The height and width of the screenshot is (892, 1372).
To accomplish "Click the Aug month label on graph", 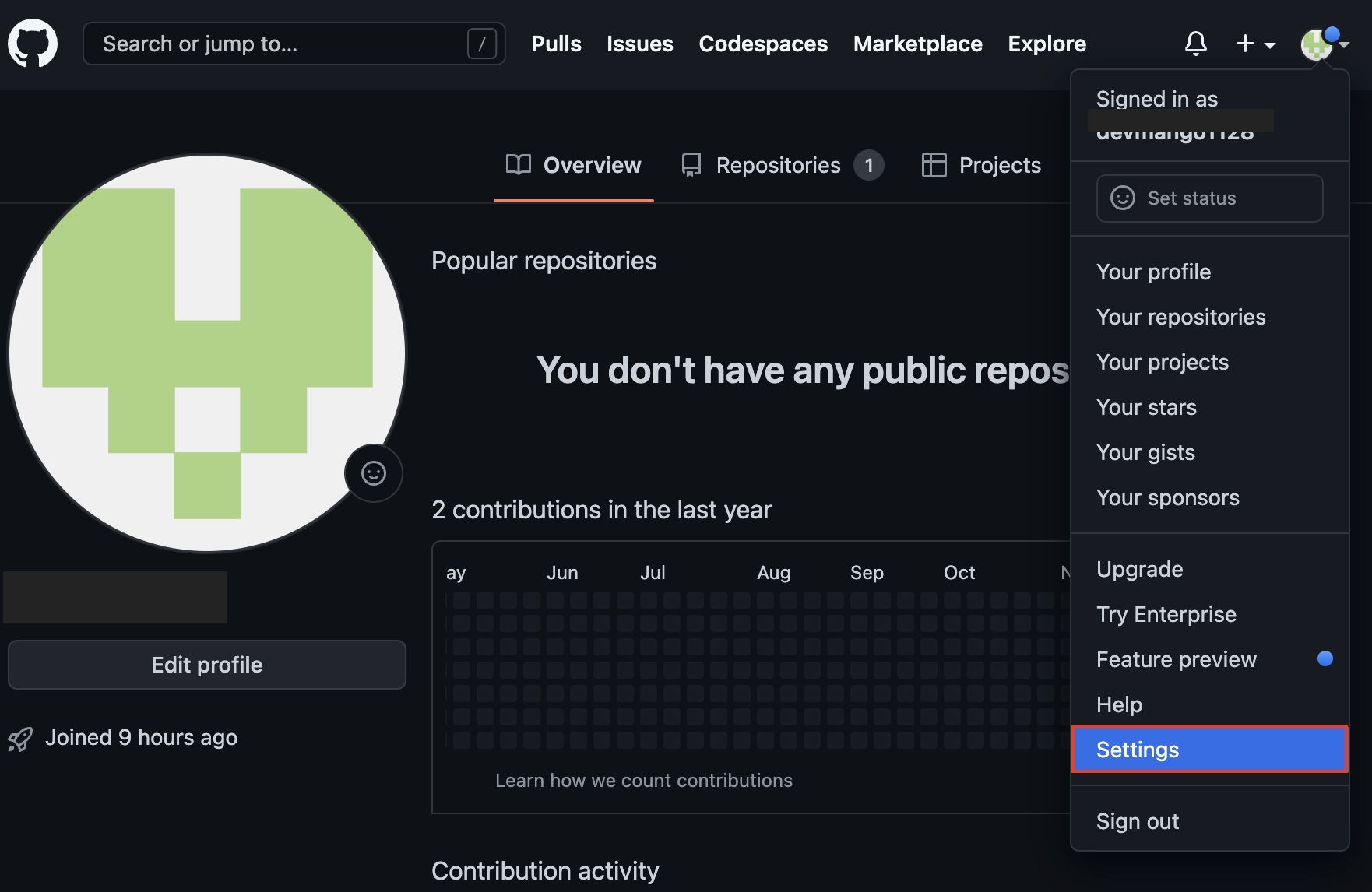I will pyautogui.click(x=773, y=573).
